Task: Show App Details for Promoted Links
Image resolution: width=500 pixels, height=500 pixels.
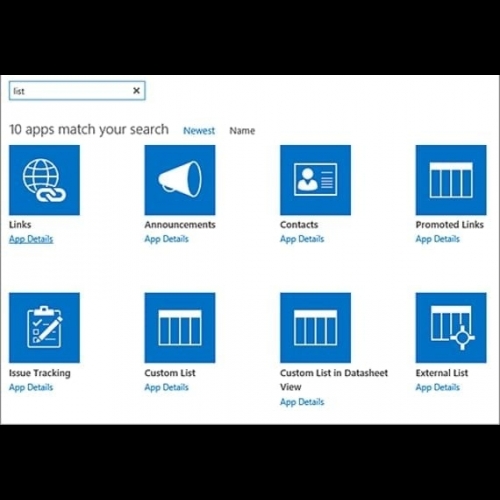Action: click(438, 239)
